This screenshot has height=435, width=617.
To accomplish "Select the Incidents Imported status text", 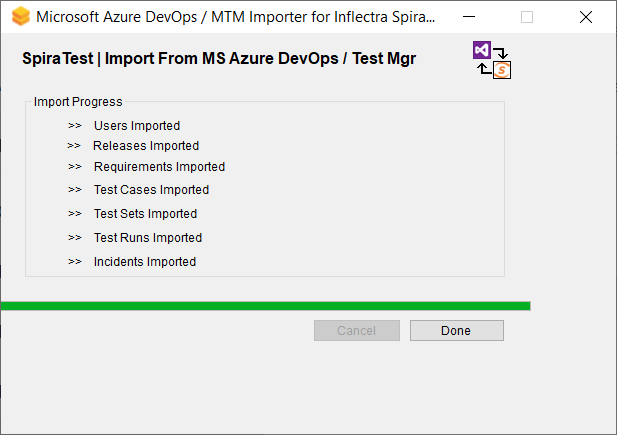I will click(x=145, y=262).
